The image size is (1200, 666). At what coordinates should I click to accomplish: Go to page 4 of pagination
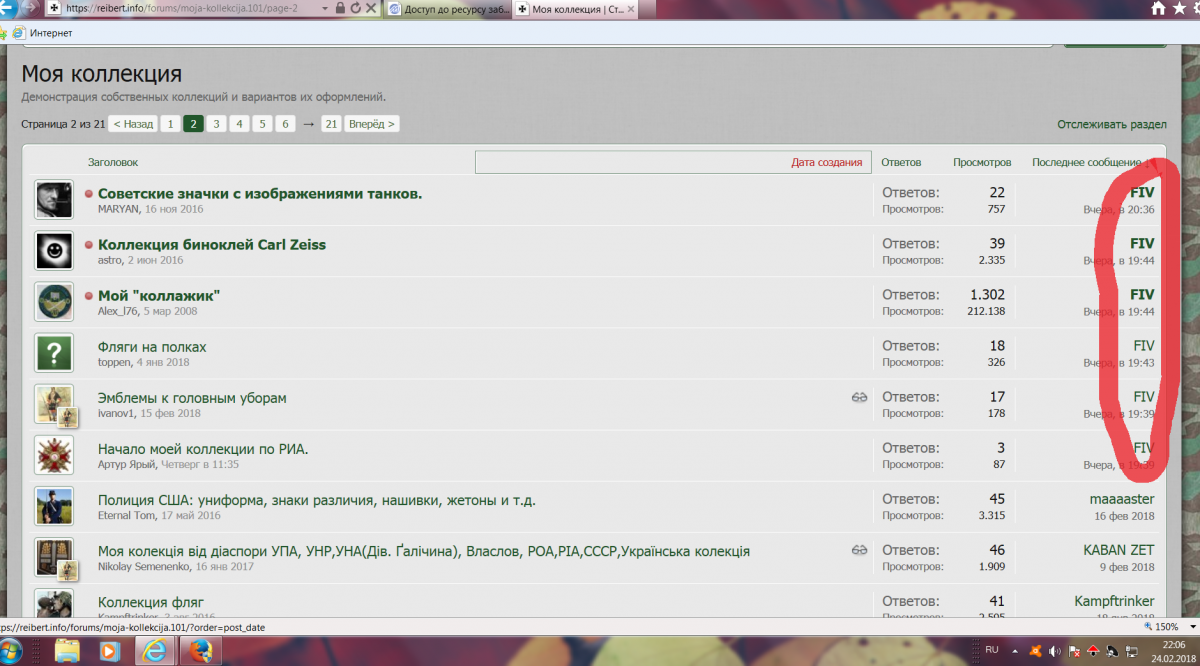239,124
